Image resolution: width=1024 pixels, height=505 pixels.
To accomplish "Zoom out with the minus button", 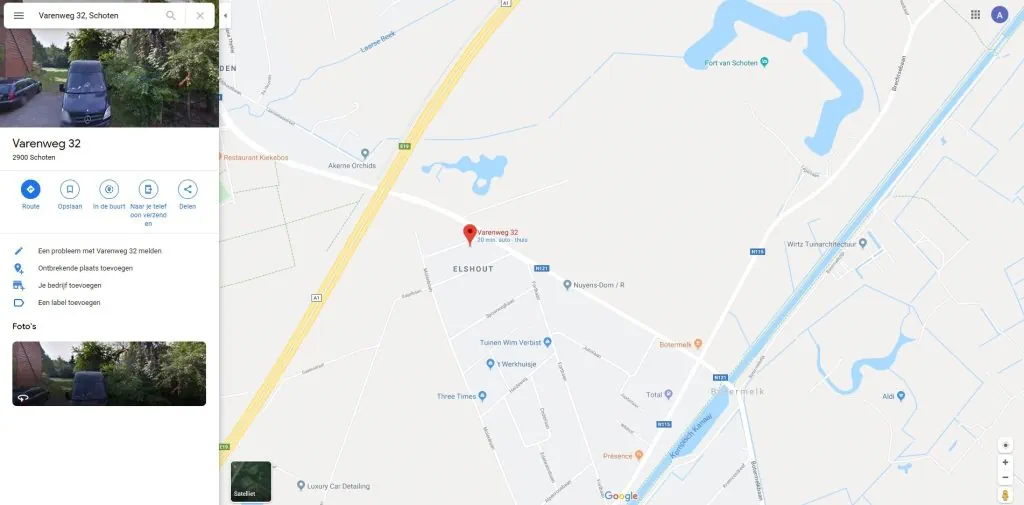I will (x=1005, y=478).
